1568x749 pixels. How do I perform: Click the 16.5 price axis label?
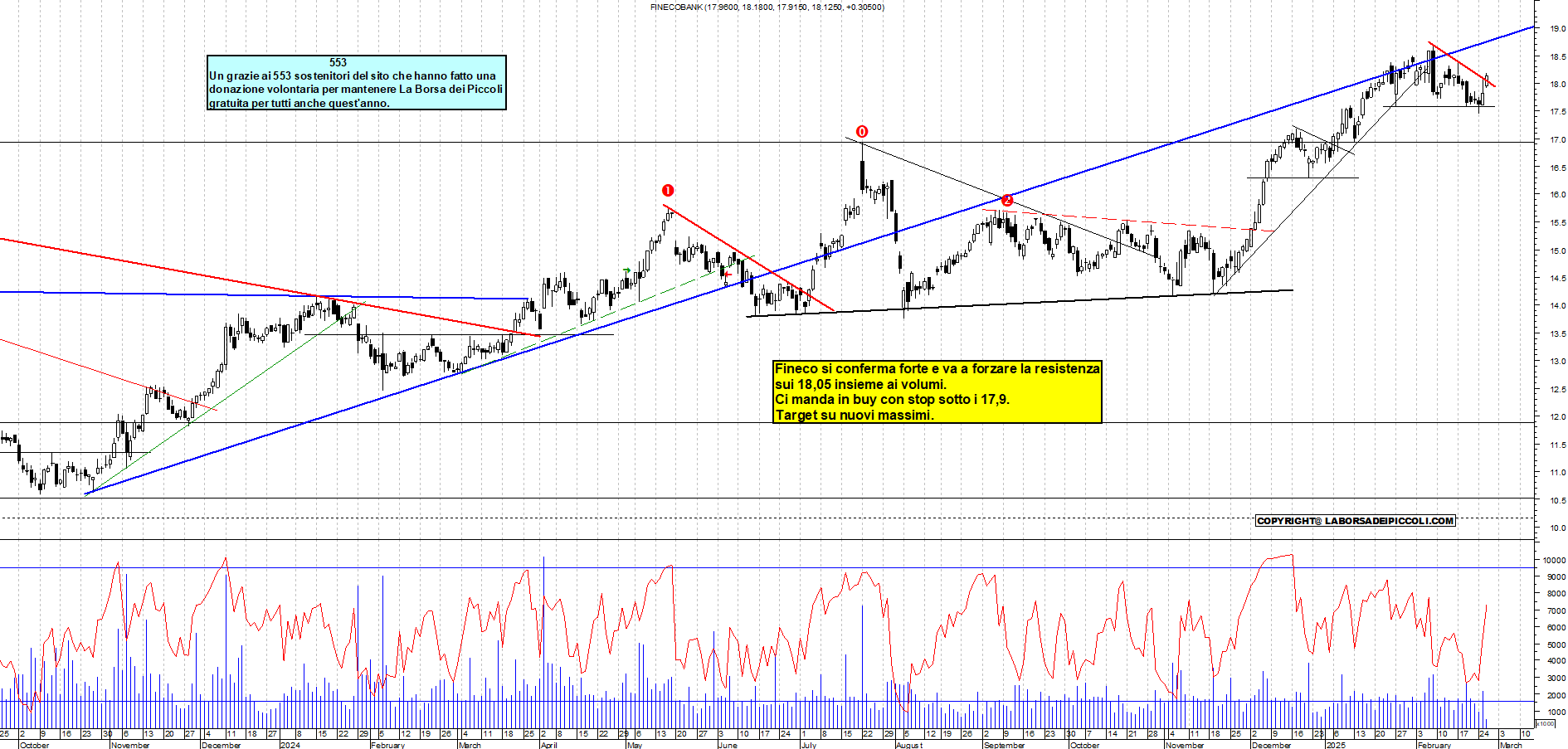click(x=1557, y=168)
